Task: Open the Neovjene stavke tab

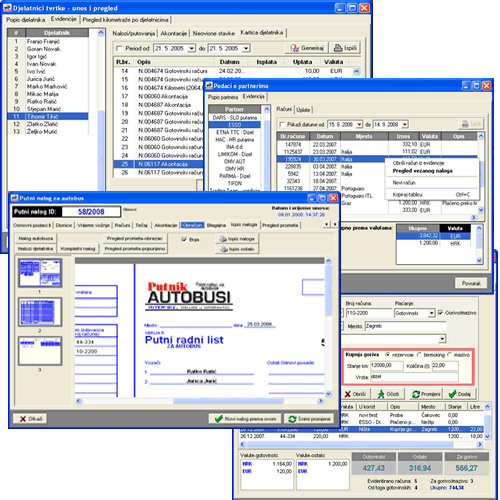Action: click(213, 33)
